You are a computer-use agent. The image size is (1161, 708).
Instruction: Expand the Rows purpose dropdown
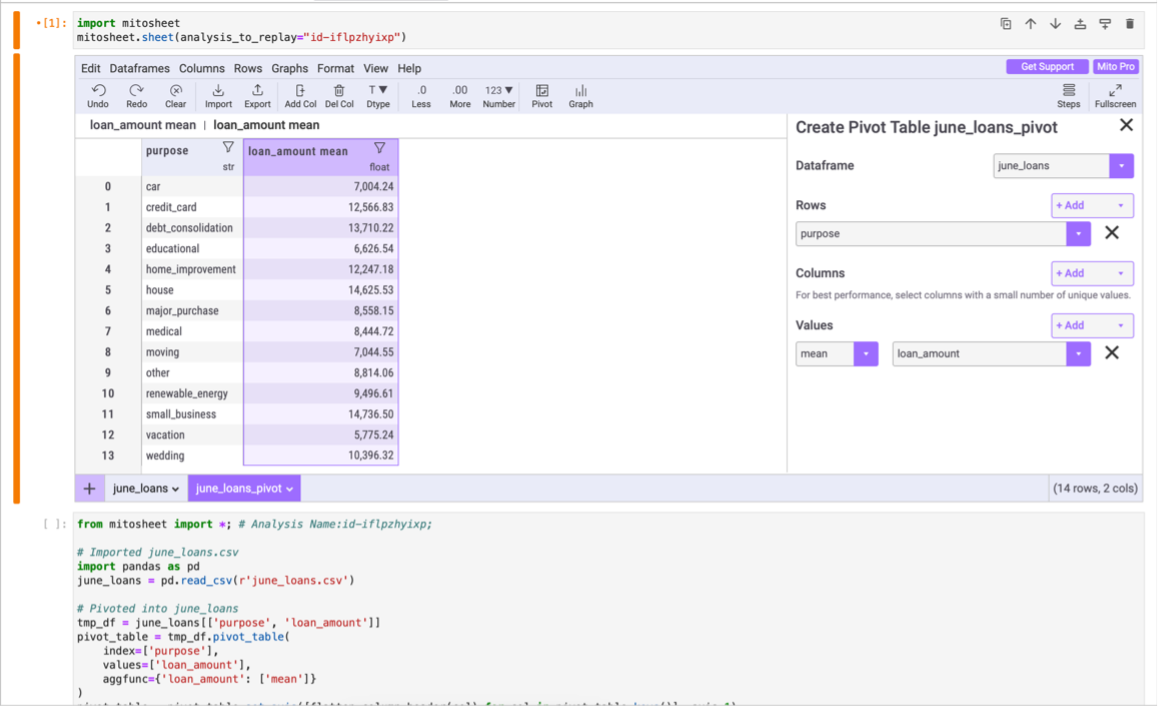click(x=1078, y=234)
